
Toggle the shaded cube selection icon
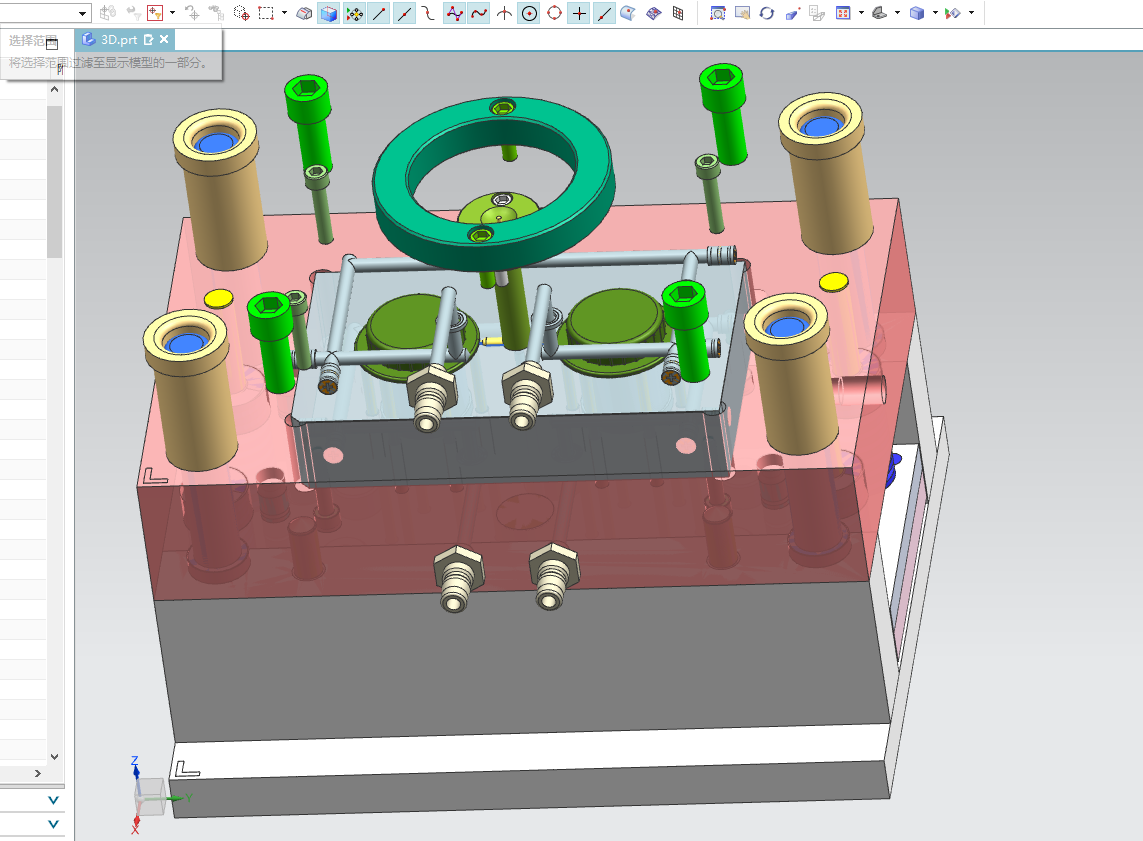(329, 13)
